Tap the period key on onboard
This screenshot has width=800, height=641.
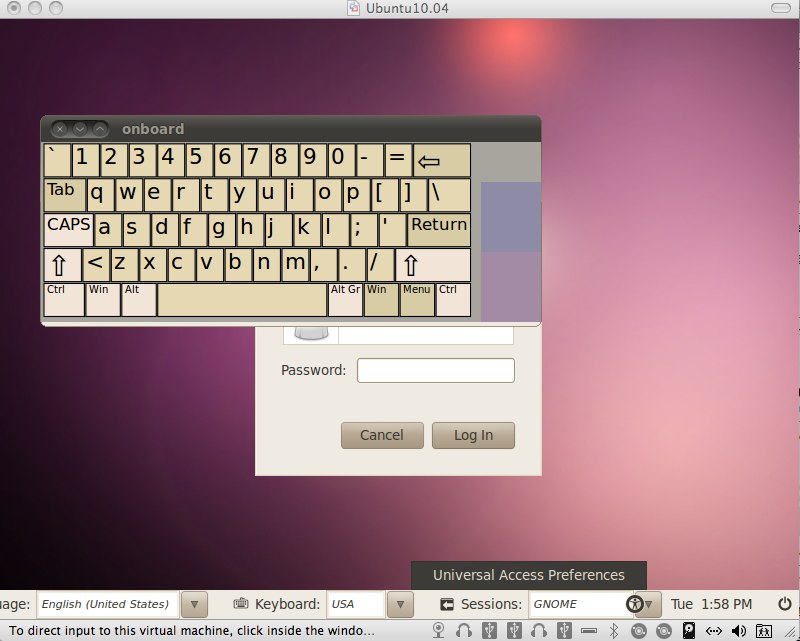pyautogui.click(x=352, y=265)
